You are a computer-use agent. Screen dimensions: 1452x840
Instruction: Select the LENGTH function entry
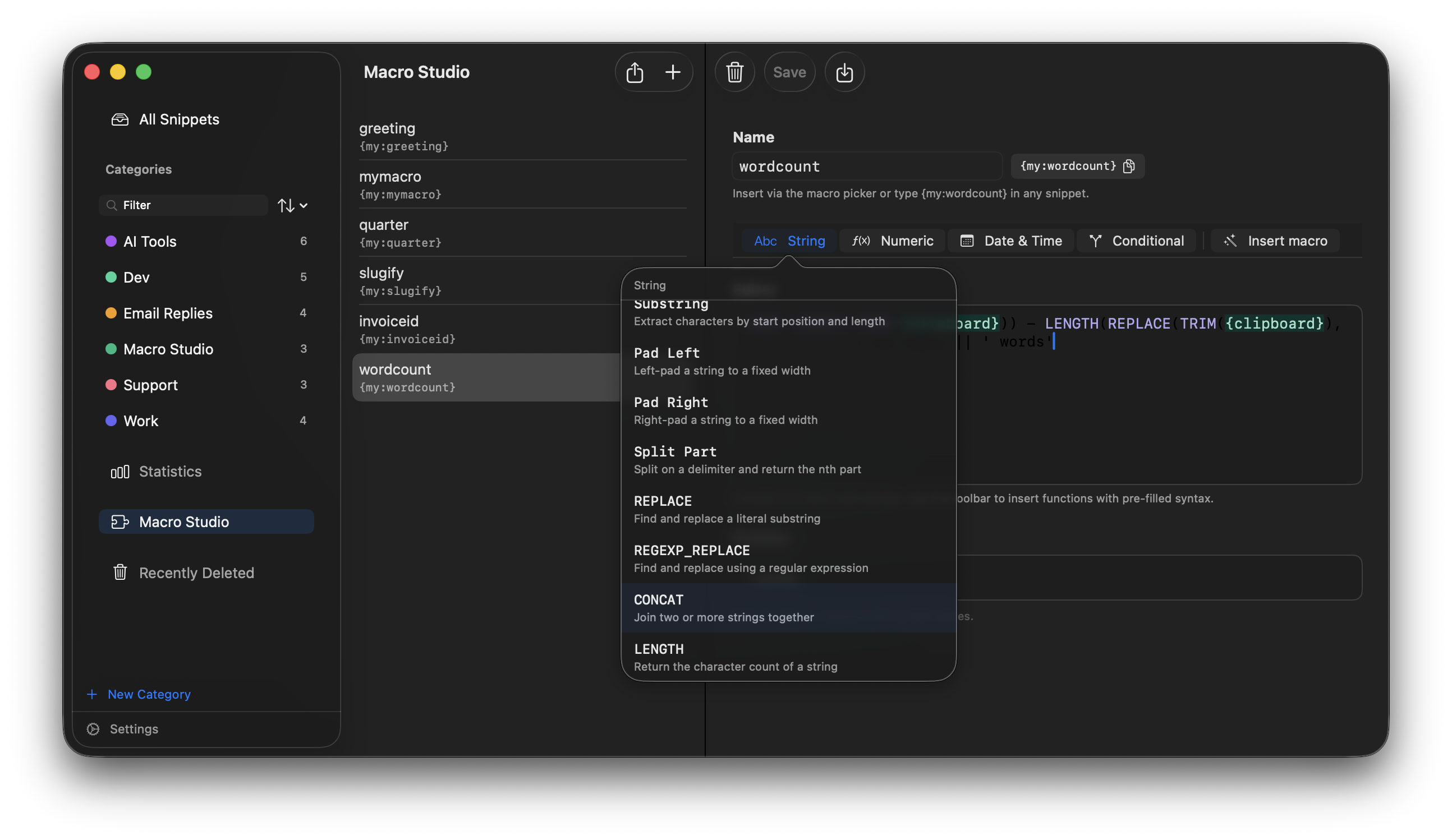pos(788,658)
